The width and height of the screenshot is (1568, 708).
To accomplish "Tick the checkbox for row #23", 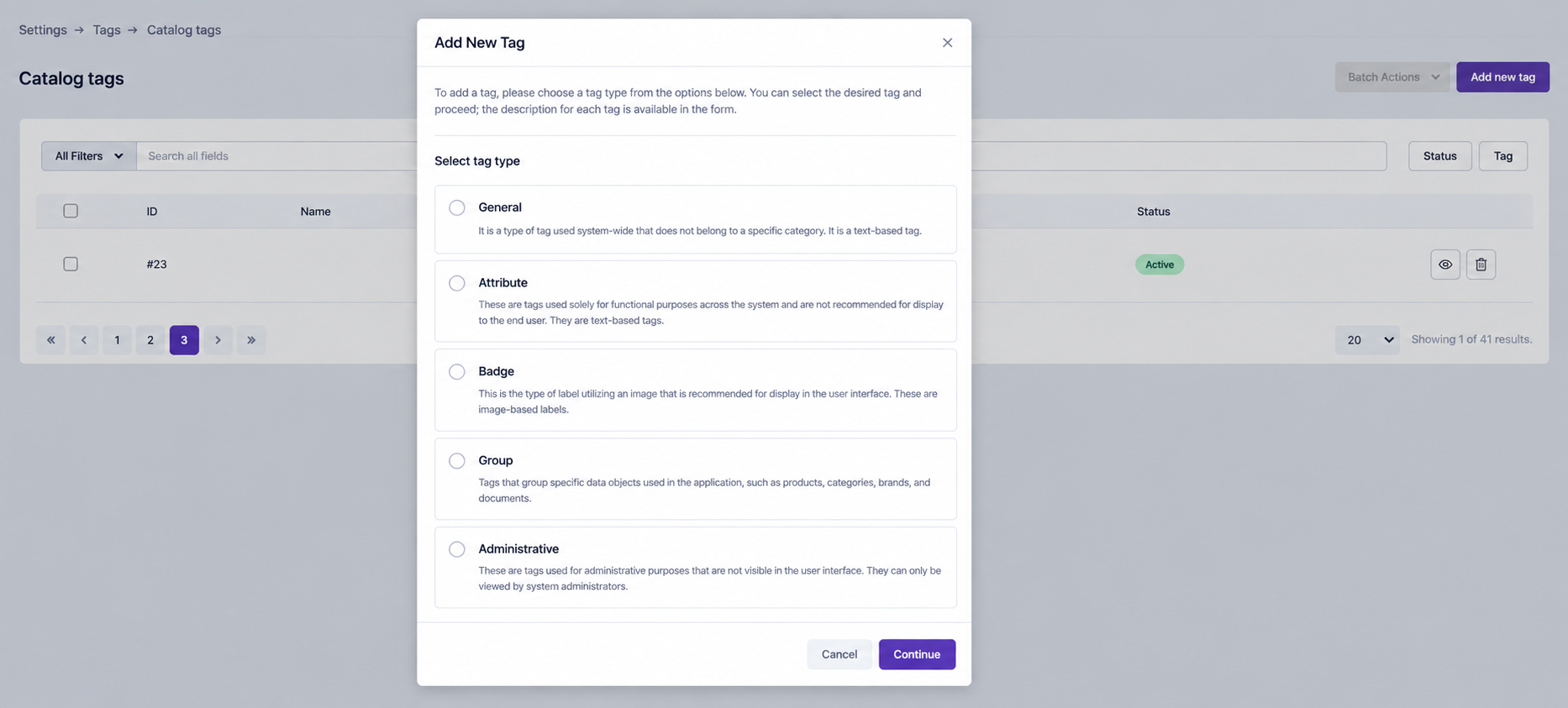I will 71,264.
